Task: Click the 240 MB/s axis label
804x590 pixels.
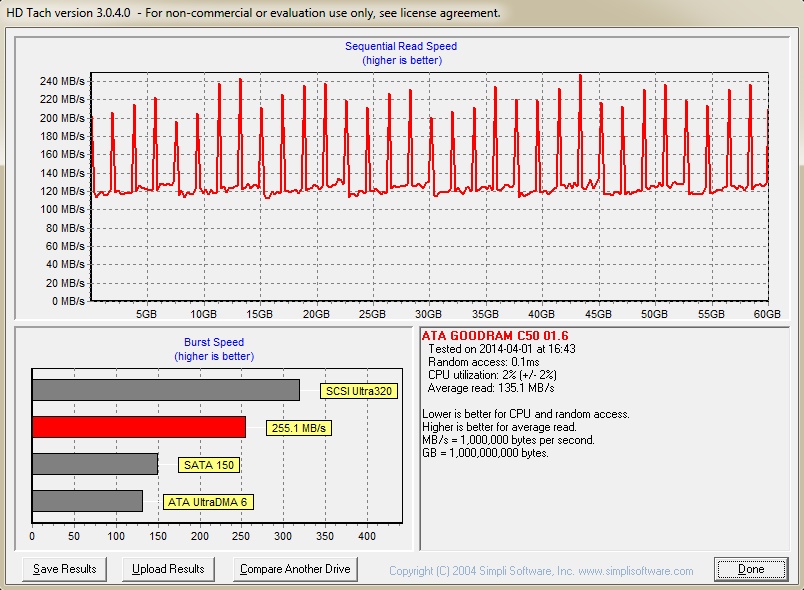Action: tap(62, 81)
